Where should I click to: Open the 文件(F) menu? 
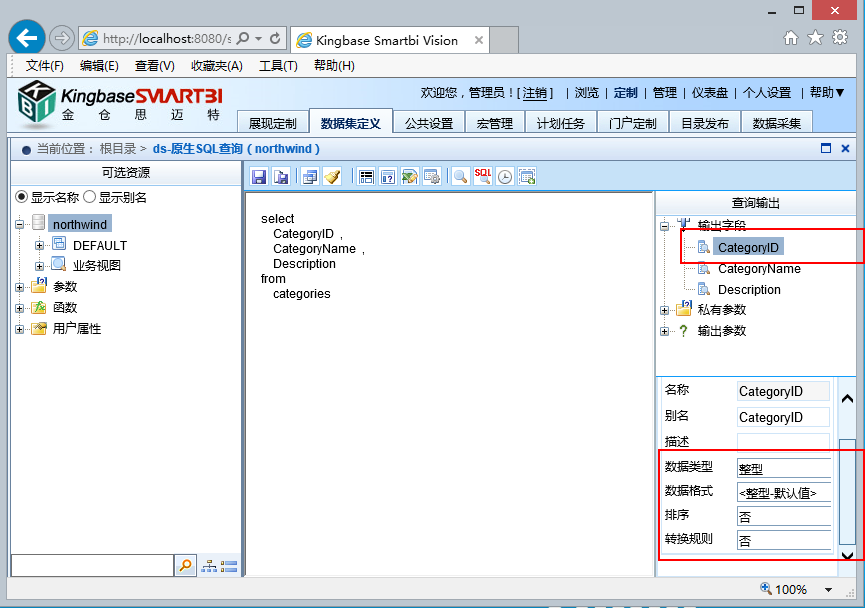45,66
